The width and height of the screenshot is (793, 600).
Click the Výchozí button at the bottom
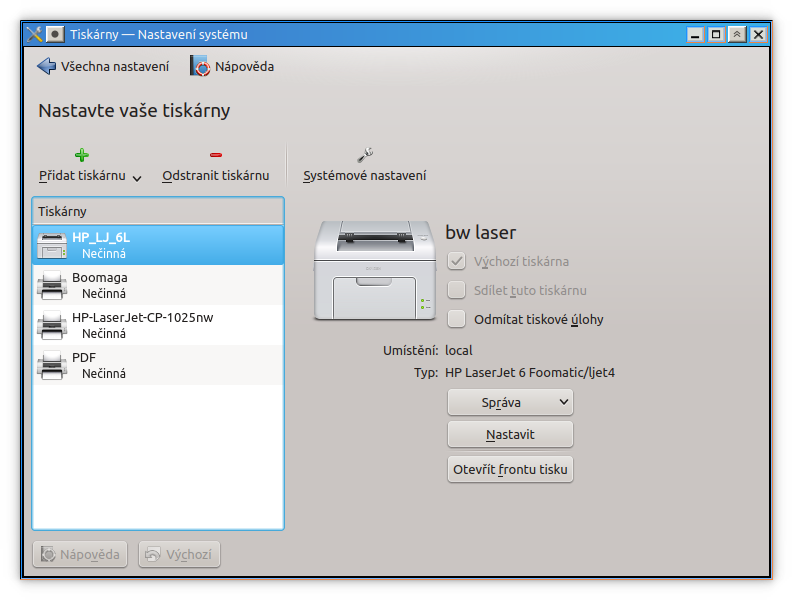pyautogui.click(x=179, y=555)
